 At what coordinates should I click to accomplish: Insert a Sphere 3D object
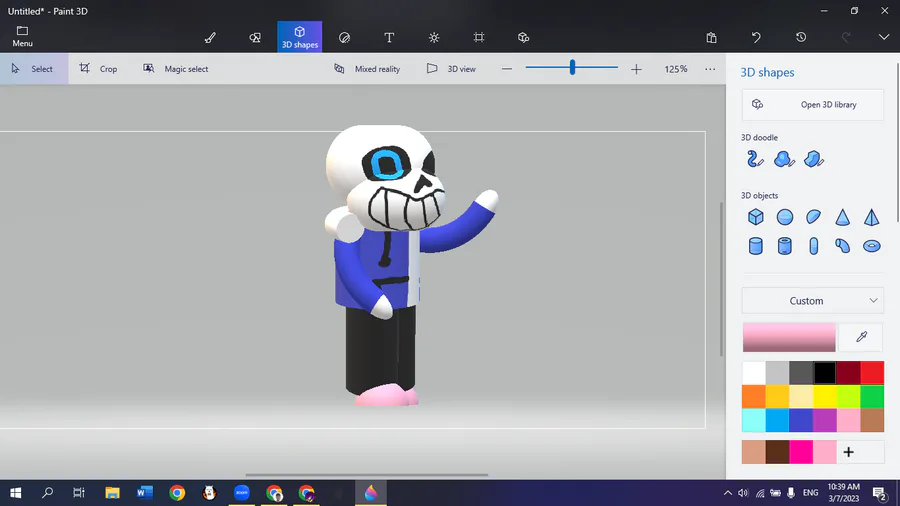[x=785, y=217]
